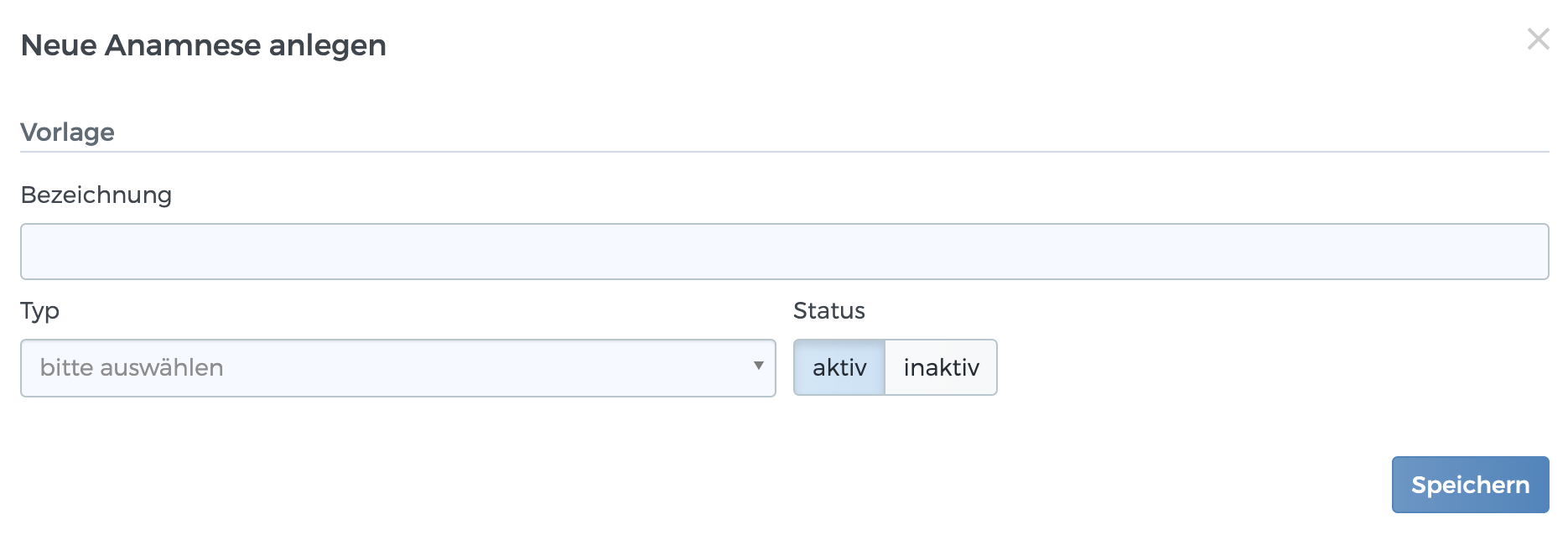Viewport: 1568px width, 535px height.
Task: Click the Typ dropdown arrow
Action: 758,366
